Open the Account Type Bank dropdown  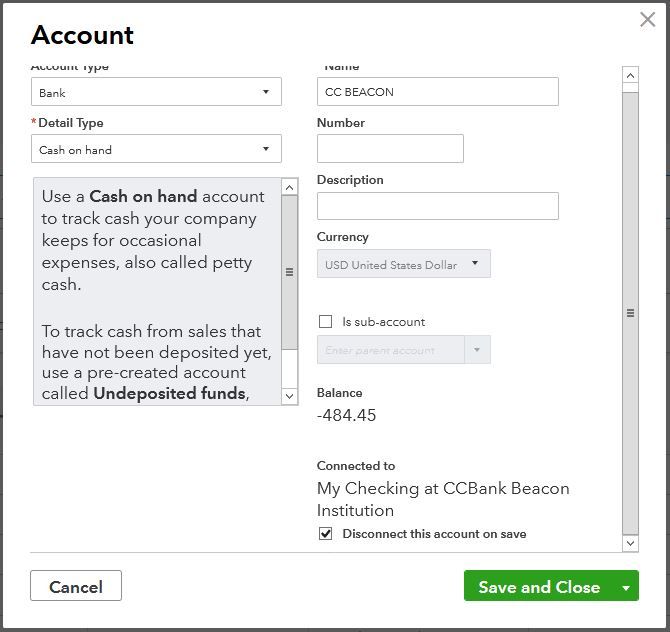(x=156, y=92)
